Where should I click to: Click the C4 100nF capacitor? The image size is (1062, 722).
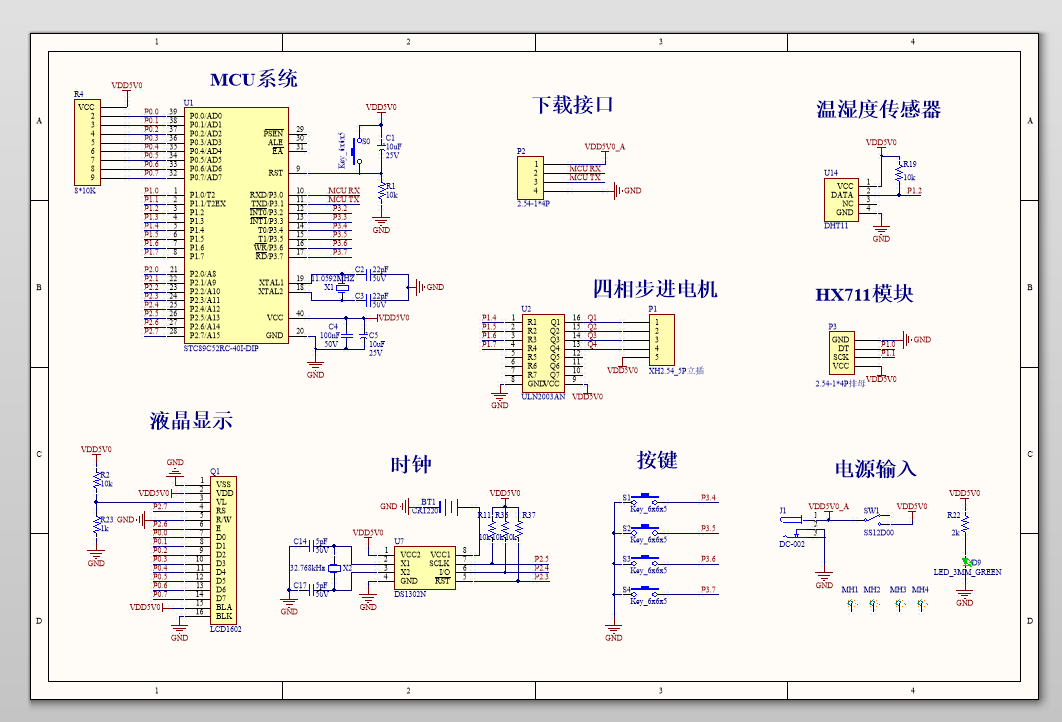coord(346,335)
